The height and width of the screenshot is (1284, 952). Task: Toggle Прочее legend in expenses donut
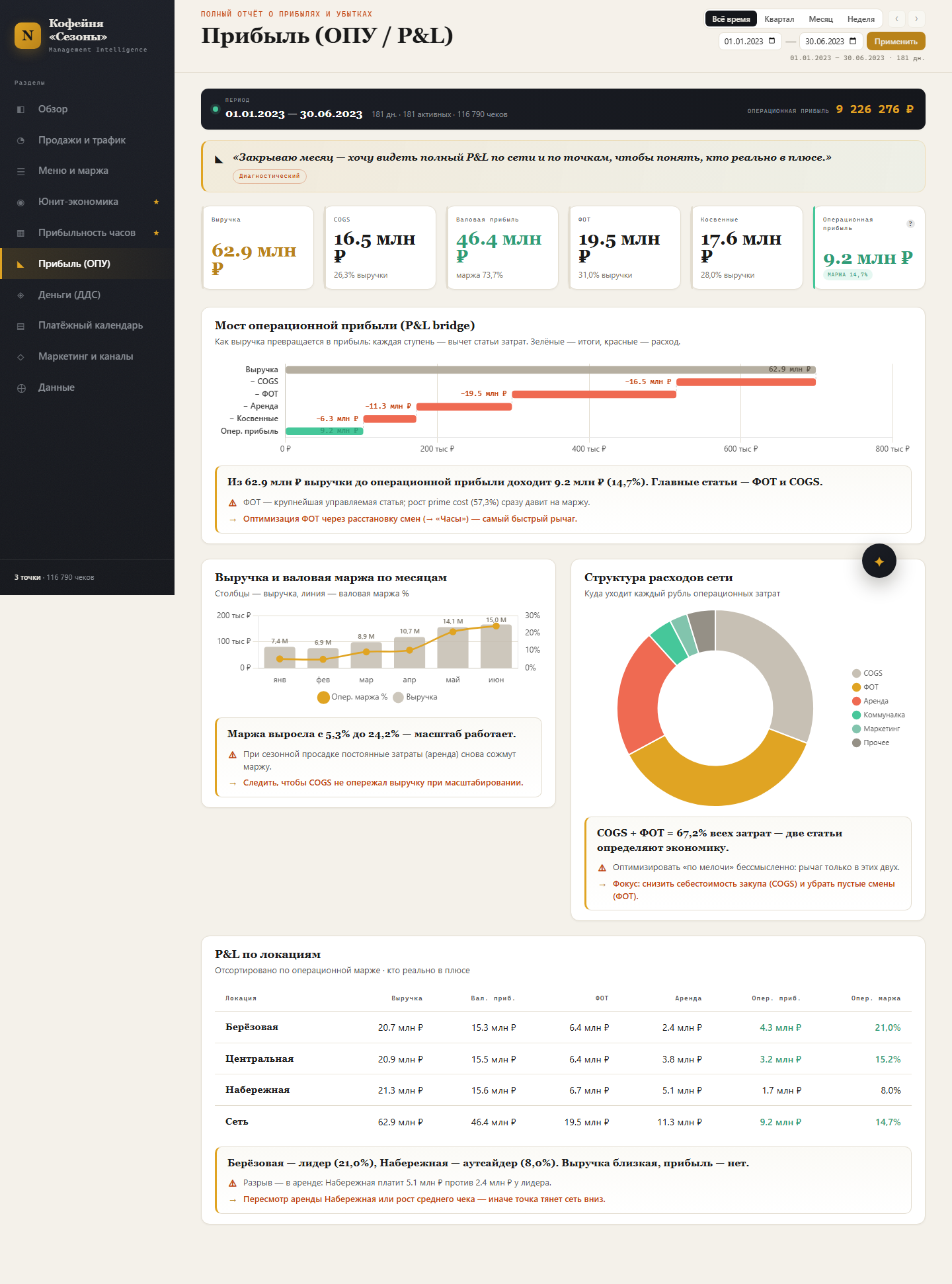871,742
